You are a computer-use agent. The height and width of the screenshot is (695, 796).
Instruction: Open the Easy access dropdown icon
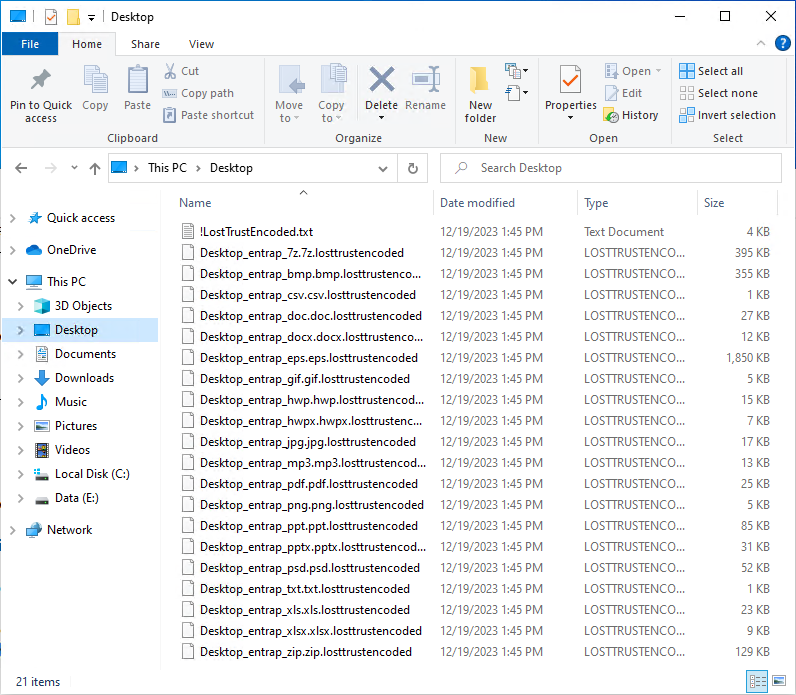point(516,93)
